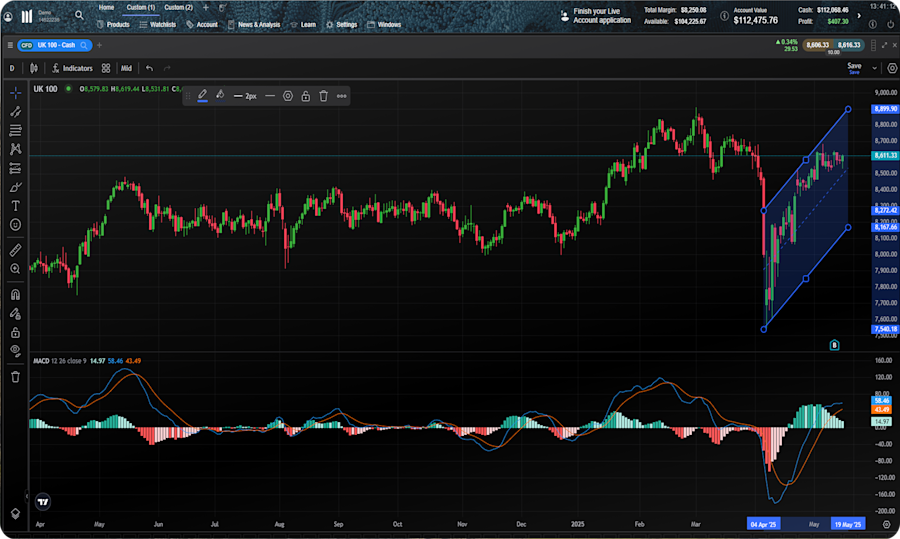Toggle magnet snap mode
The height and width of the screenshot is (539, 900).
click(x=15, y=295)
